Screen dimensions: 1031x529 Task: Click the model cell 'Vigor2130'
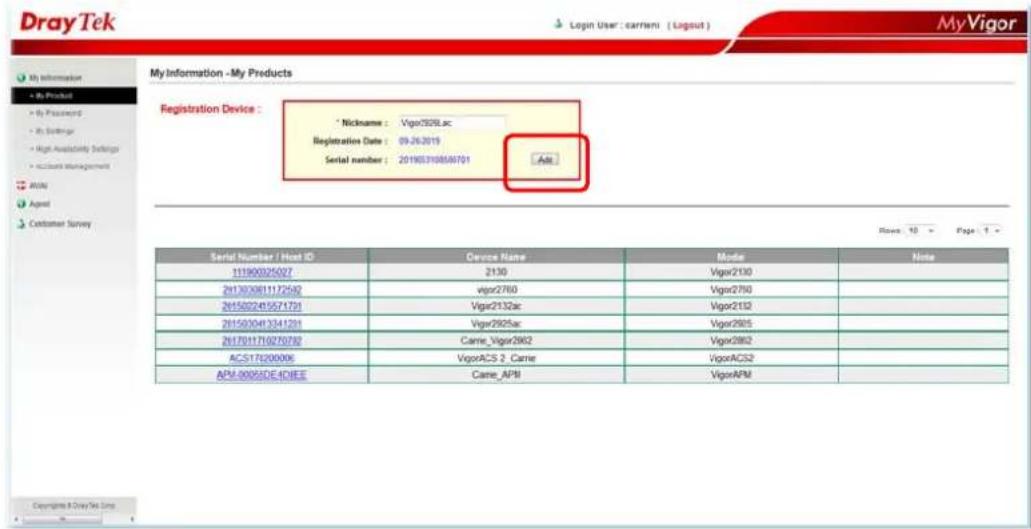tap(731, 272)
